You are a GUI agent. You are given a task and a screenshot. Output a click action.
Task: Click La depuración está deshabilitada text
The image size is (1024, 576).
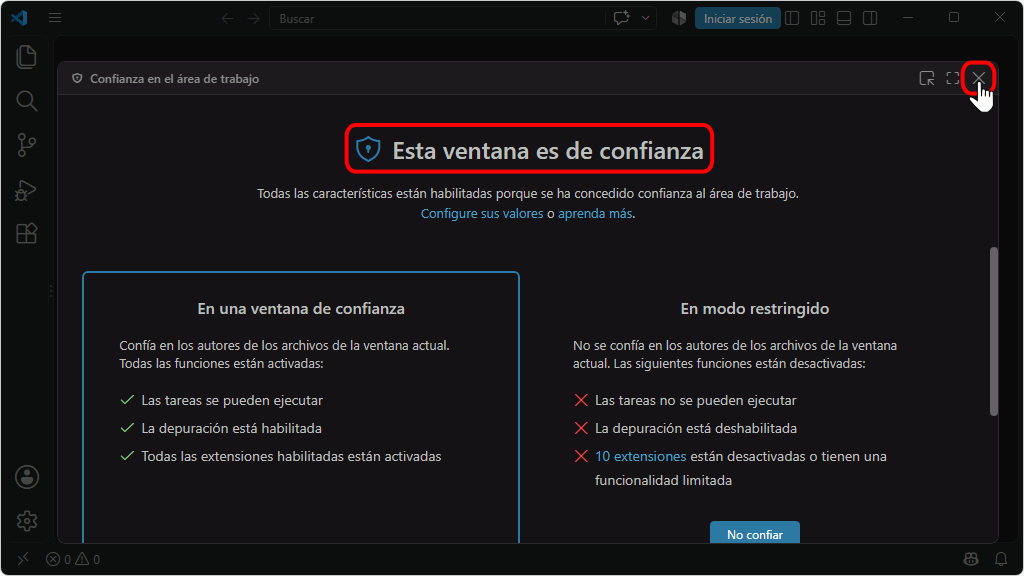(x=696, y=428)
